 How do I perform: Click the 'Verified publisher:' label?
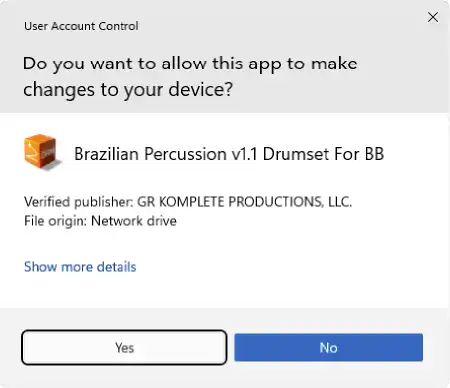click(x=79, y=202)
